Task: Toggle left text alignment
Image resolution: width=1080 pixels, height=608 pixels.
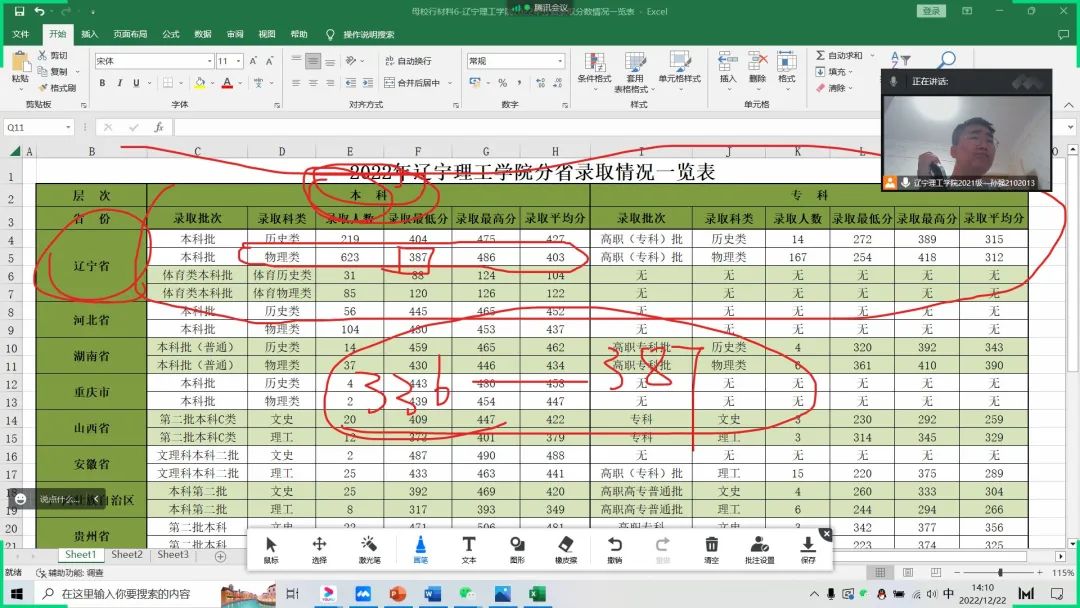Action: pos(296,83)
